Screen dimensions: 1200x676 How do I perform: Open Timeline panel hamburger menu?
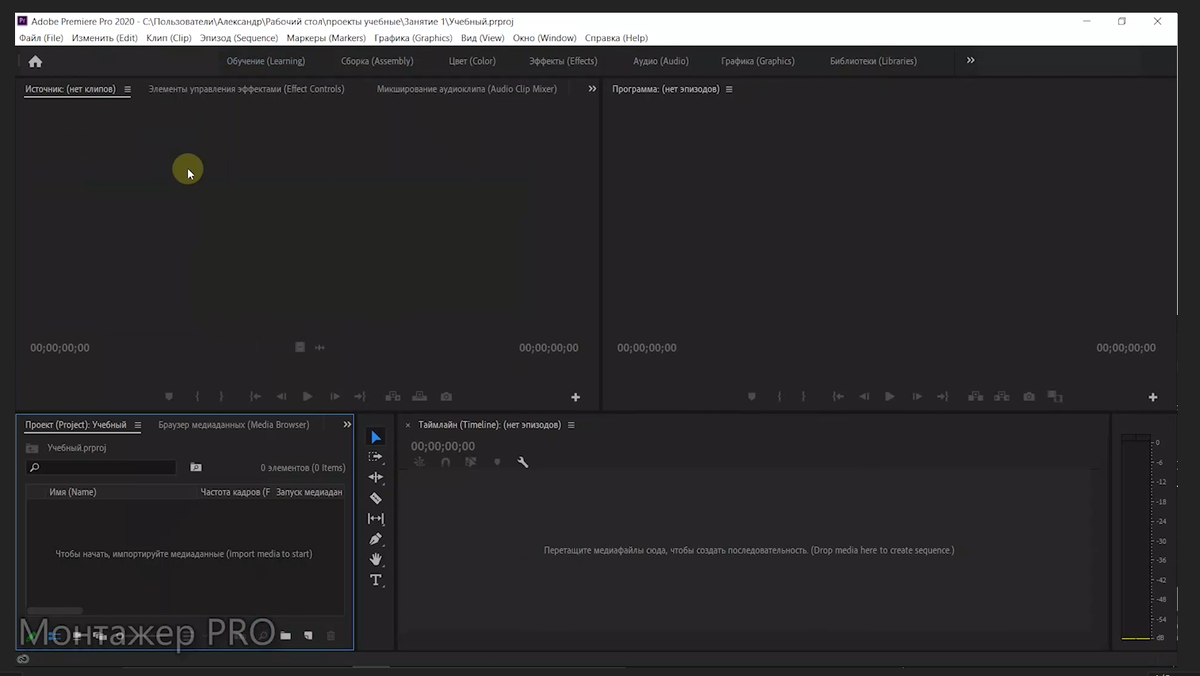point(571,425)
